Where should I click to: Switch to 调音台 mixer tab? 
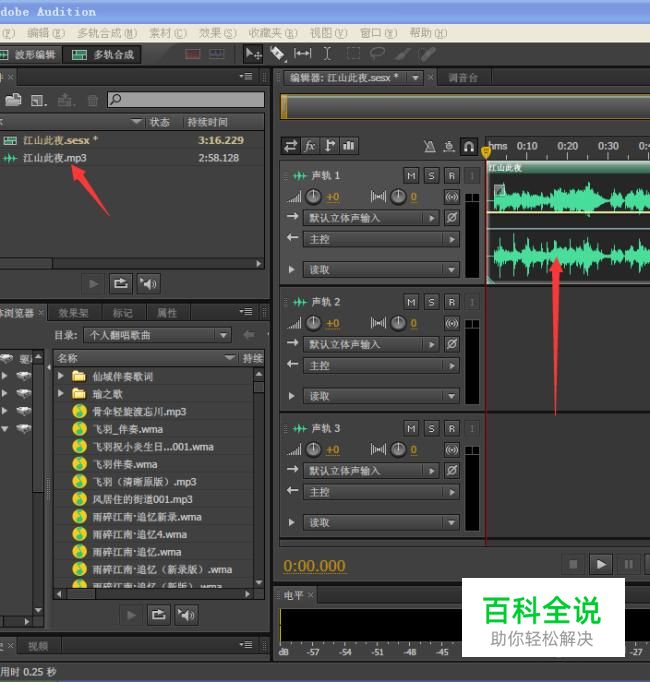[463, 78]
